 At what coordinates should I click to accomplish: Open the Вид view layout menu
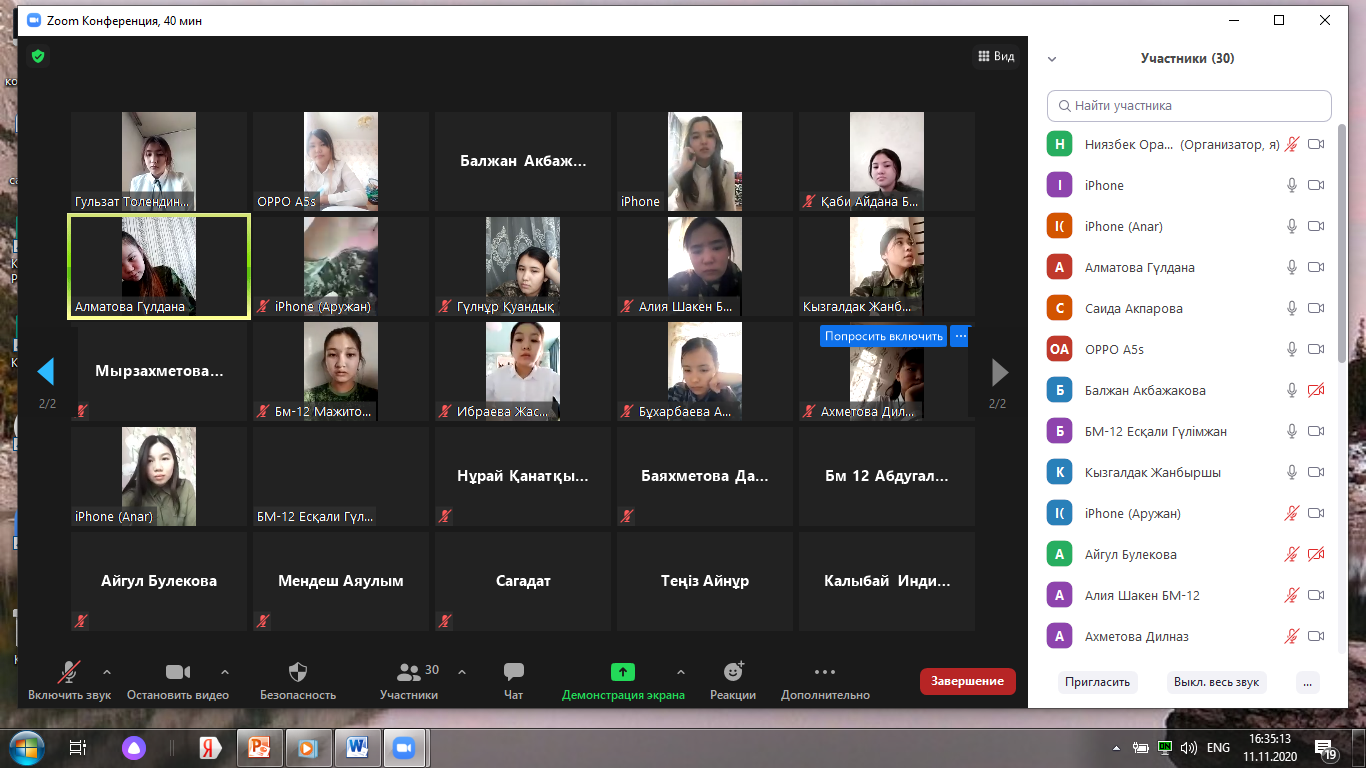click(x=996, y=57)
